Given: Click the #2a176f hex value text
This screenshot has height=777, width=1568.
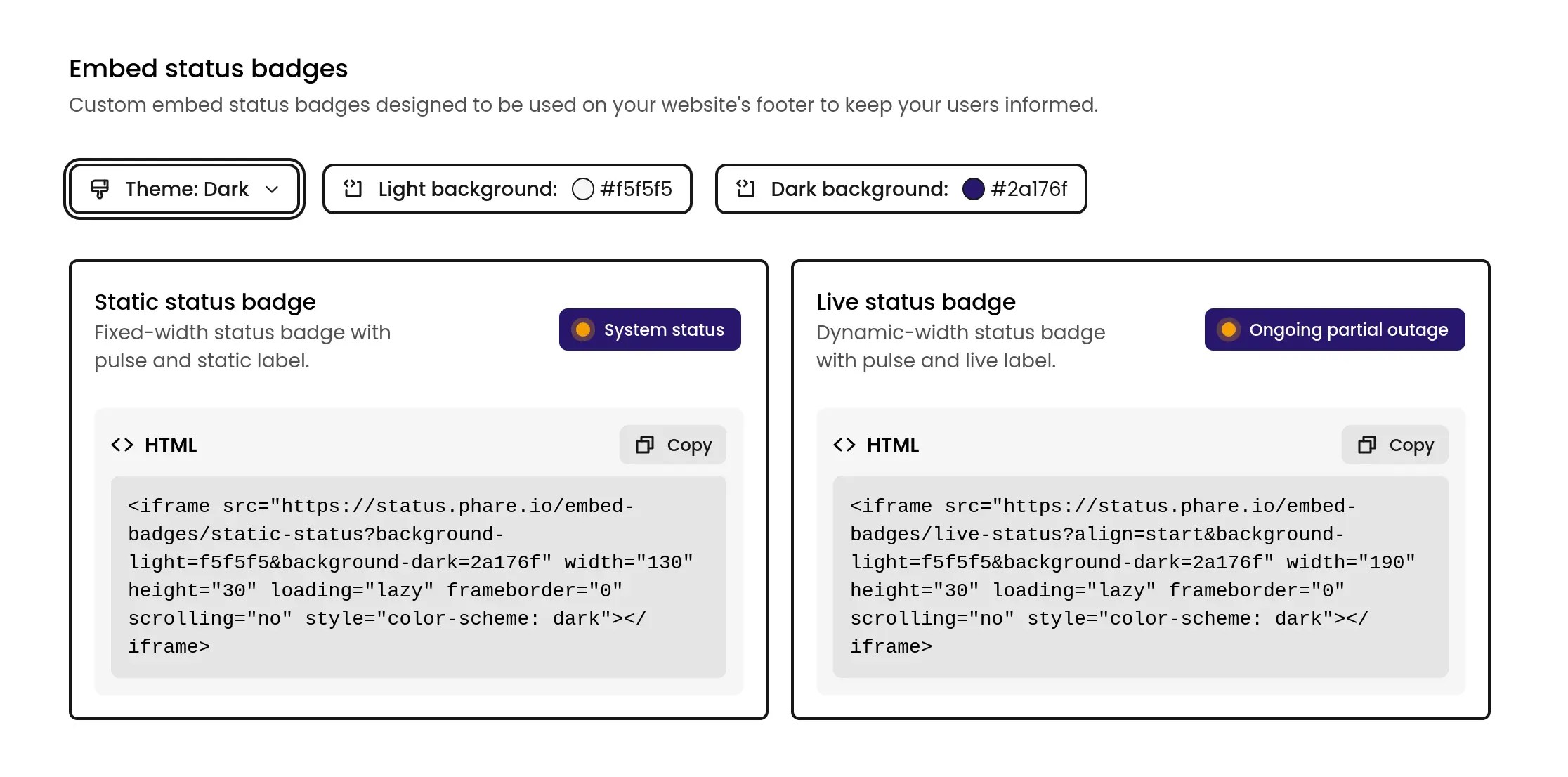Looking at the screenshot, I should pos(1029,189).
